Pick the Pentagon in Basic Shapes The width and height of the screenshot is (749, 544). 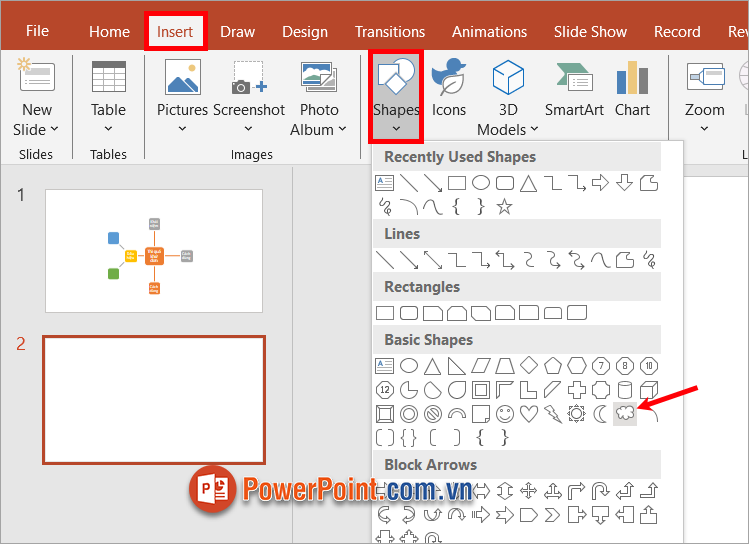(x=553, y=366)
